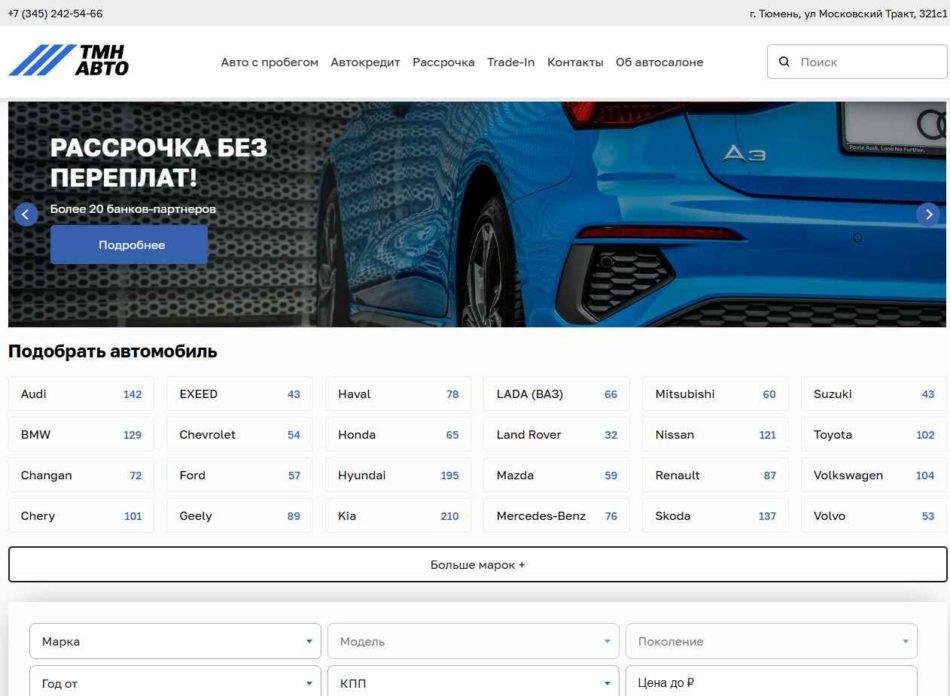Click the Подробнее banner button
Screen dimensions: 950x696
(129, 245)
